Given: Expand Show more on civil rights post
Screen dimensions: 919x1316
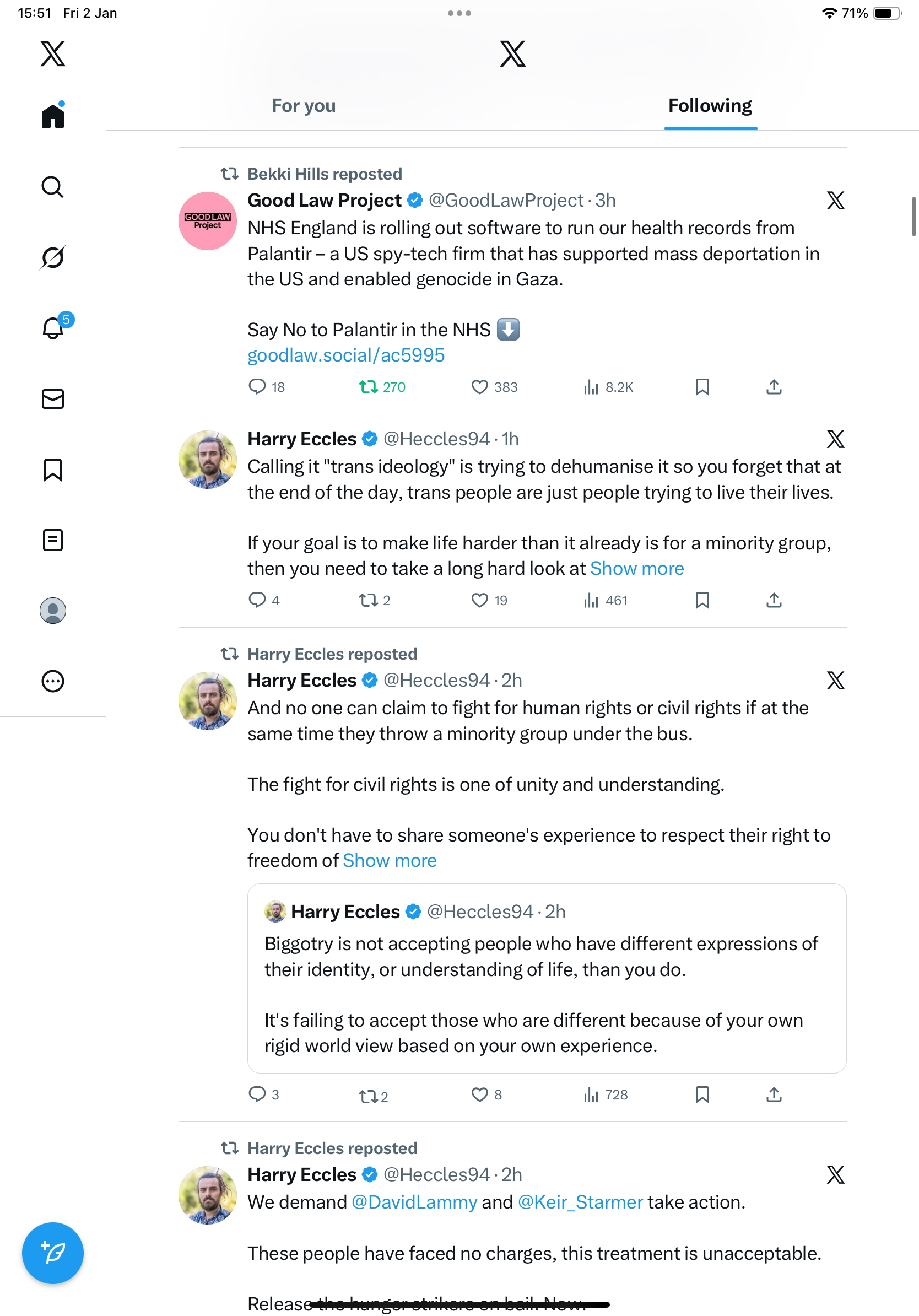Looking at the screenshot, I should (390, 861).
